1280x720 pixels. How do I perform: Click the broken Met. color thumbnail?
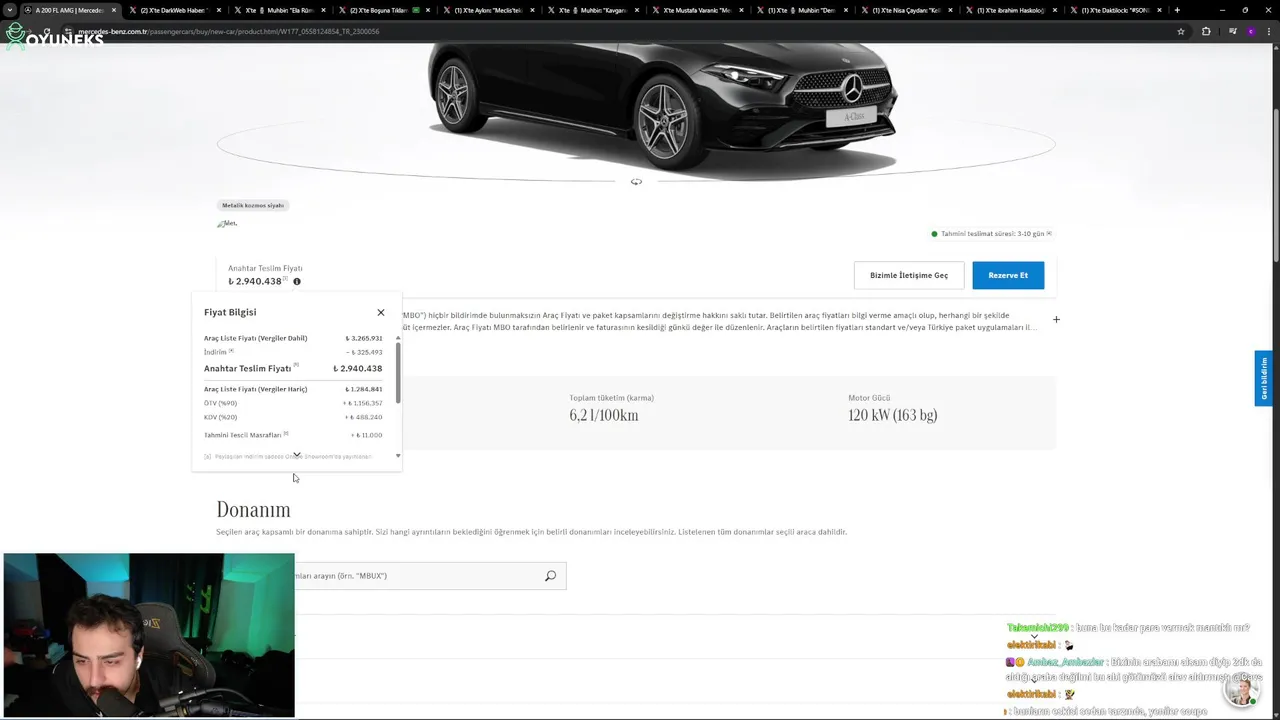227,224
